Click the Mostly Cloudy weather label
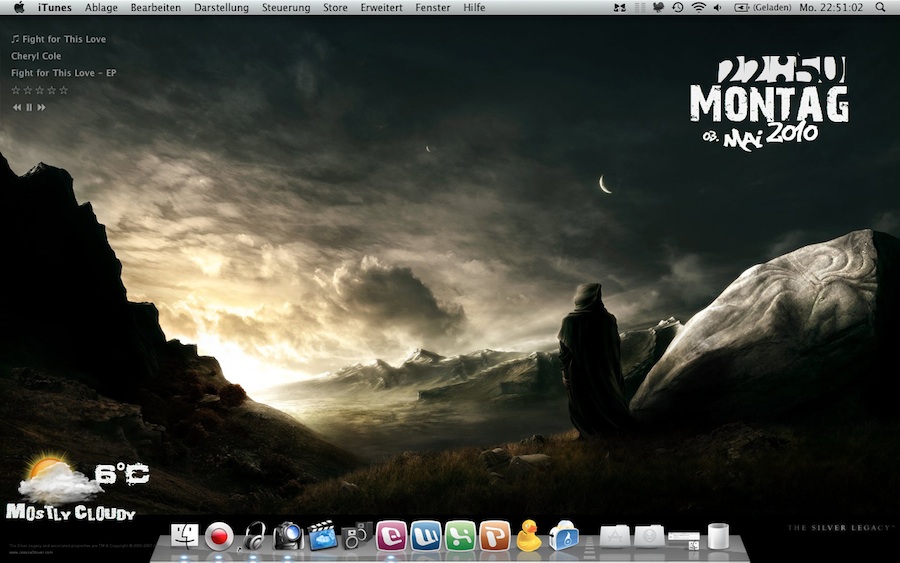 [71, 512]
